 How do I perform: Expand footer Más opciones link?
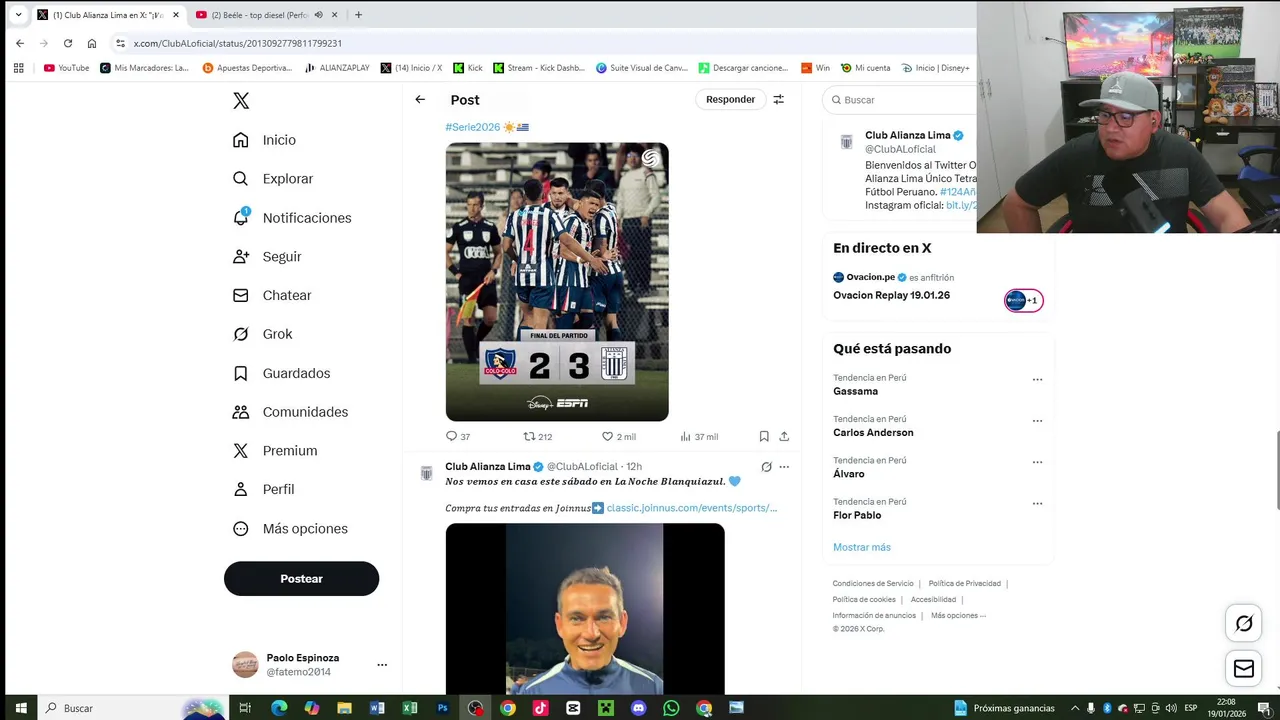(x=958, y=616)
